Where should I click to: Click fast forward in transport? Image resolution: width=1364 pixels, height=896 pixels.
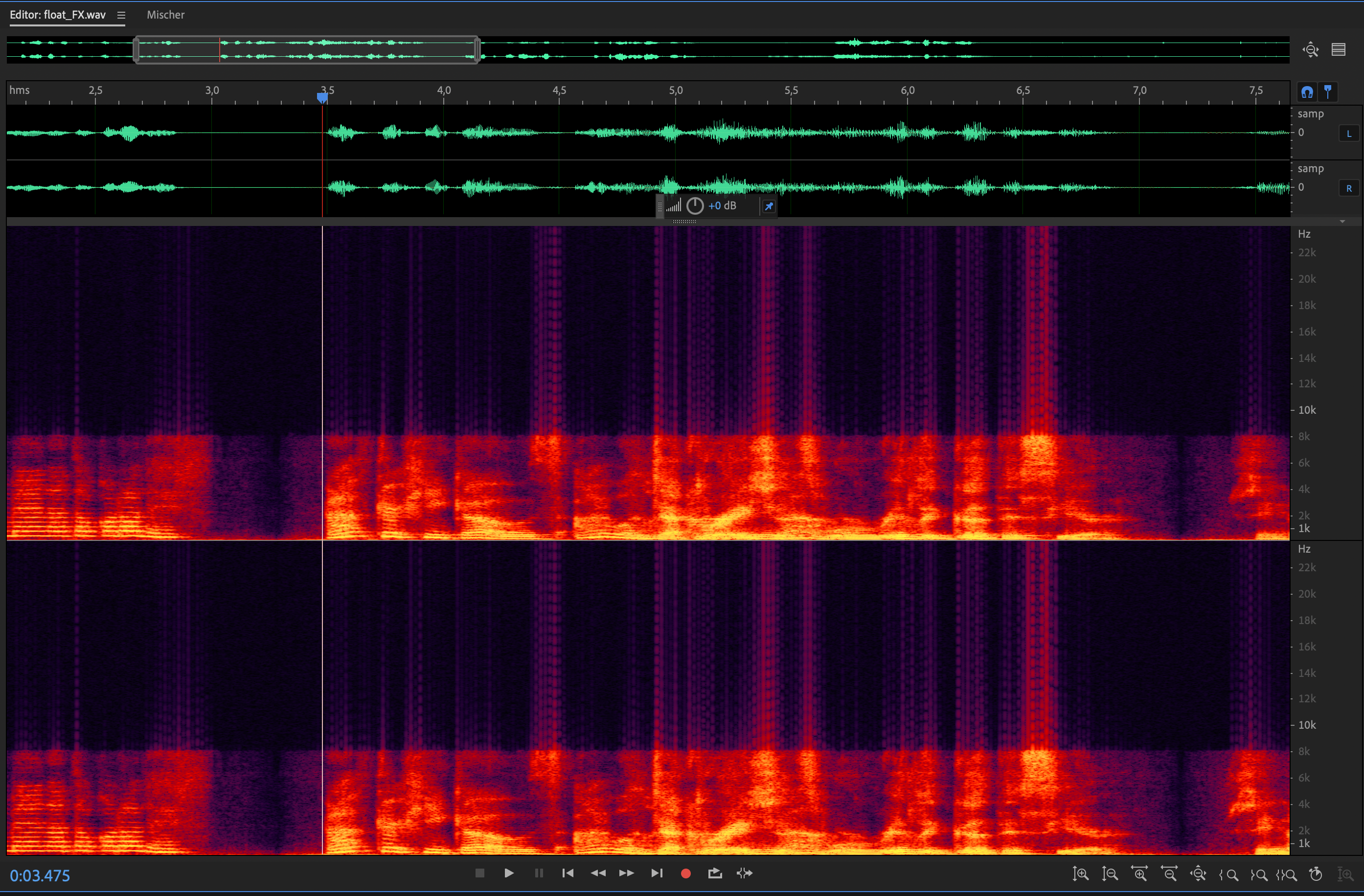(x=626, y=873)
